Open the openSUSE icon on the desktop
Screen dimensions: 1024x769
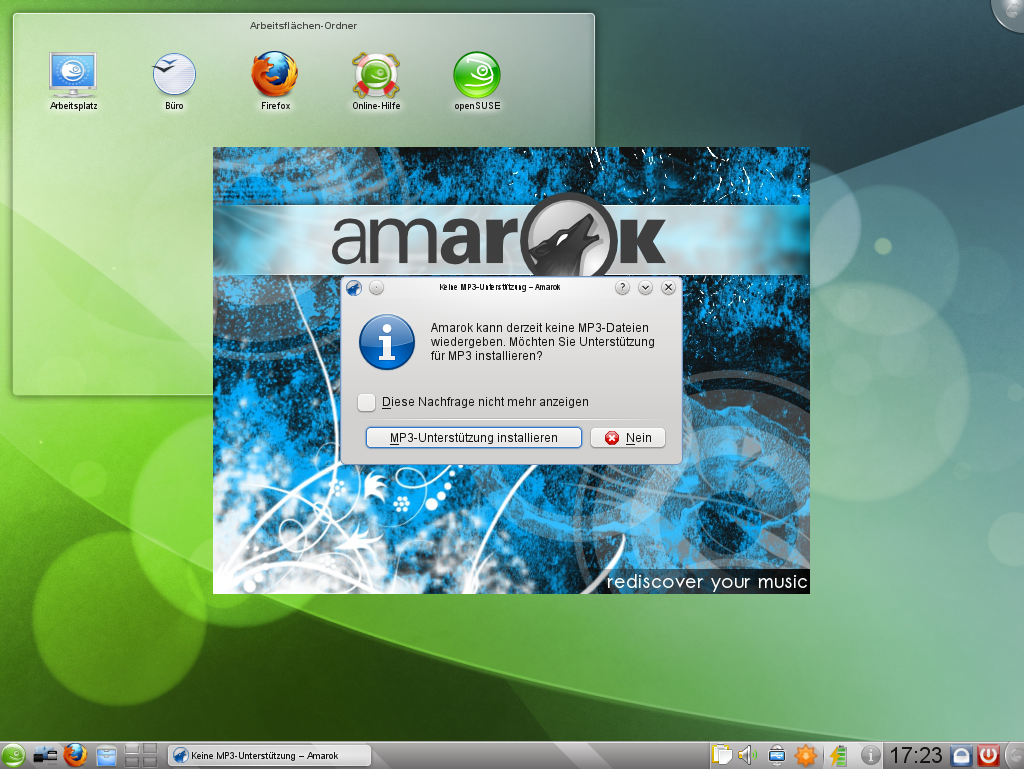tap(478, 72)
